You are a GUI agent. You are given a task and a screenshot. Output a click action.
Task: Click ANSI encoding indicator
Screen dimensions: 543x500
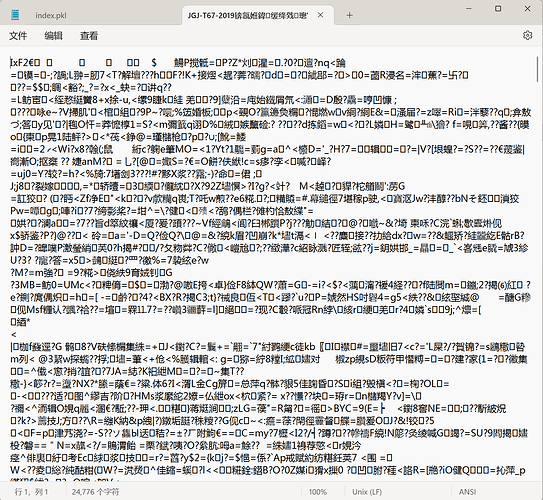[467, 492]
